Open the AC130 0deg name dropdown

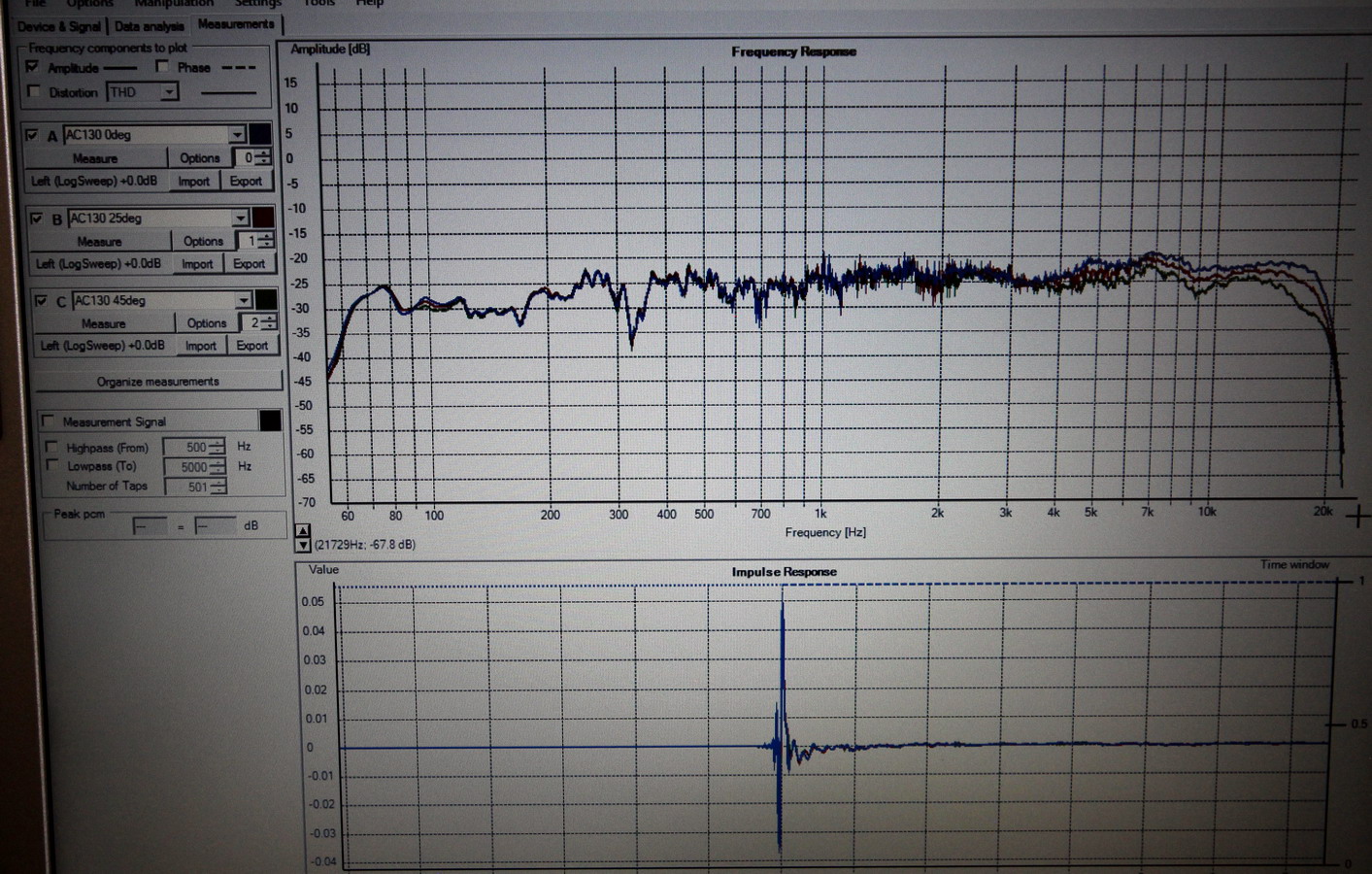coord(237,134)
